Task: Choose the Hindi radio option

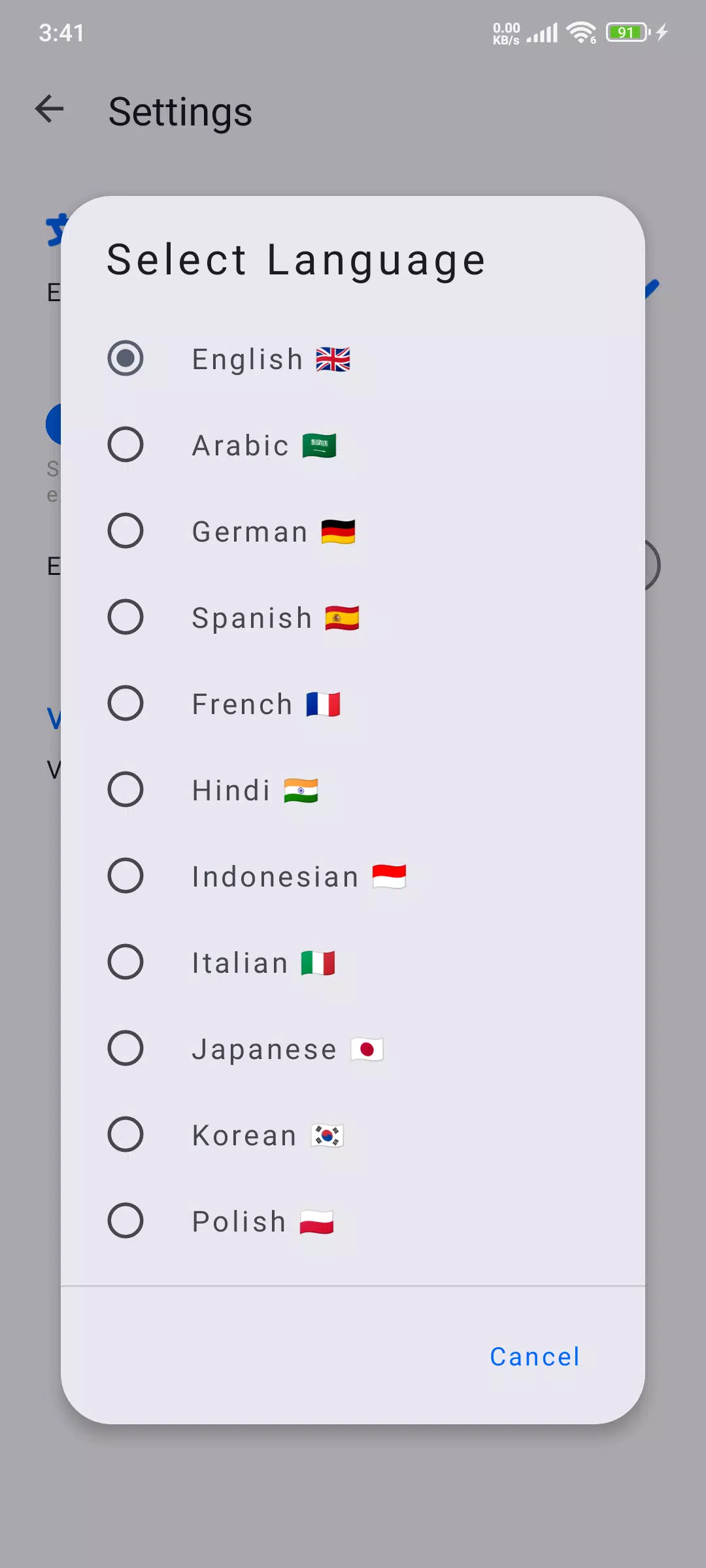Action: tap(126, 789)
